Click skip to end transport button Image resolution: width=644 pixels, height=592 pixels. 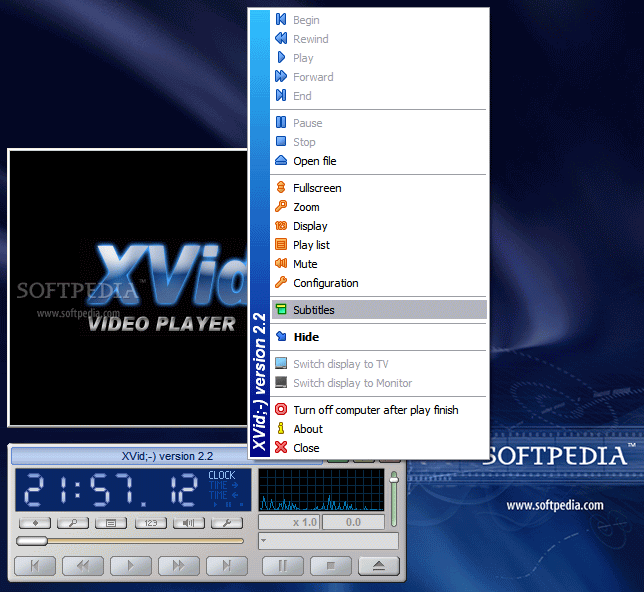click(x=227, y=566)
